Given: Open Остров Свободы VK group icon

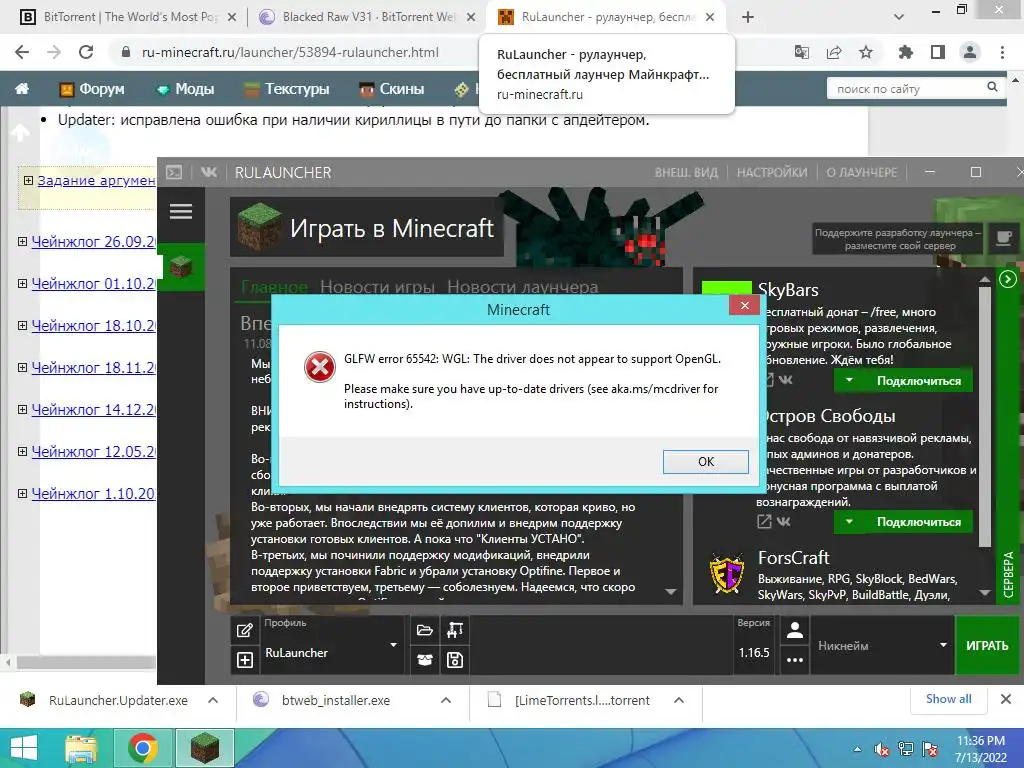Looking at the screenshot, I should tap(784, 521).
